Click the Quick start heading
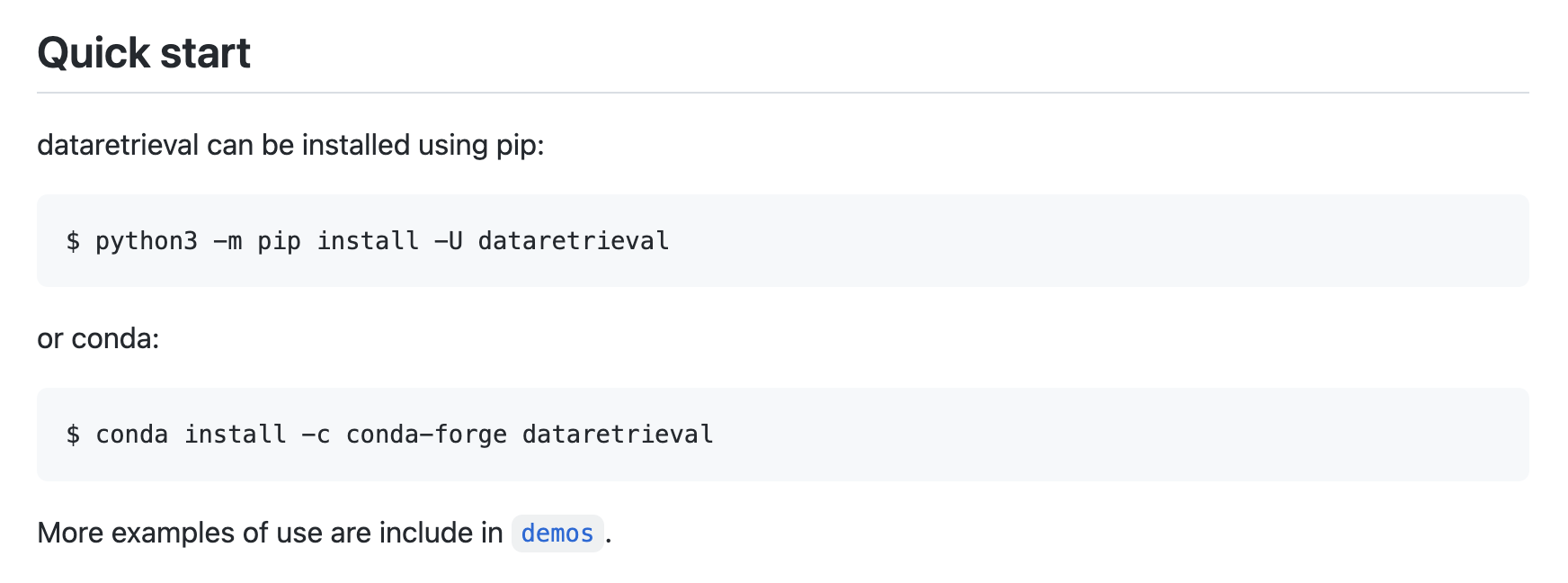This screenshot has height=583, width=1568. (x=144, y=53)
